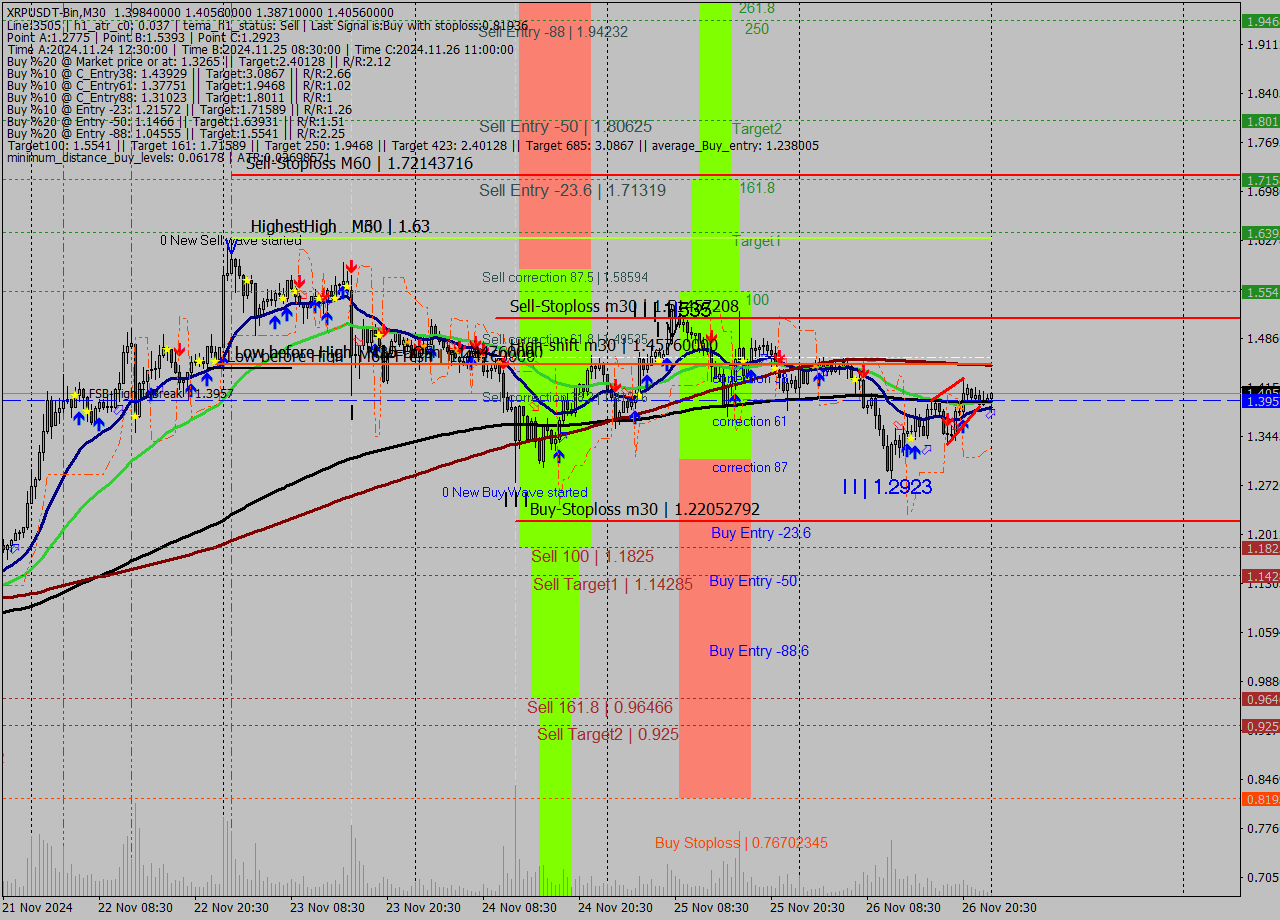1280x920 pixels.
Task: Select the 'Buy Stoploss | 0.76702345' label
Action: [741, 843]
